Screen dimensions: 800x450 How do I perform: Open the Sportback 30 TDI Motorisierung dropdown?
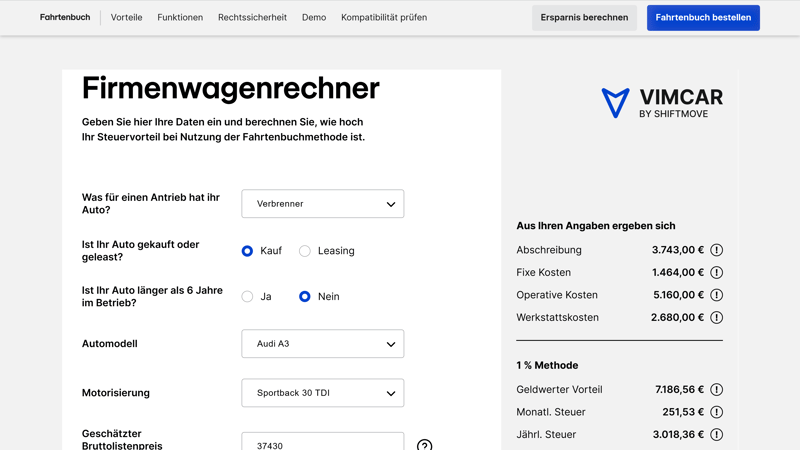(322, 393)
